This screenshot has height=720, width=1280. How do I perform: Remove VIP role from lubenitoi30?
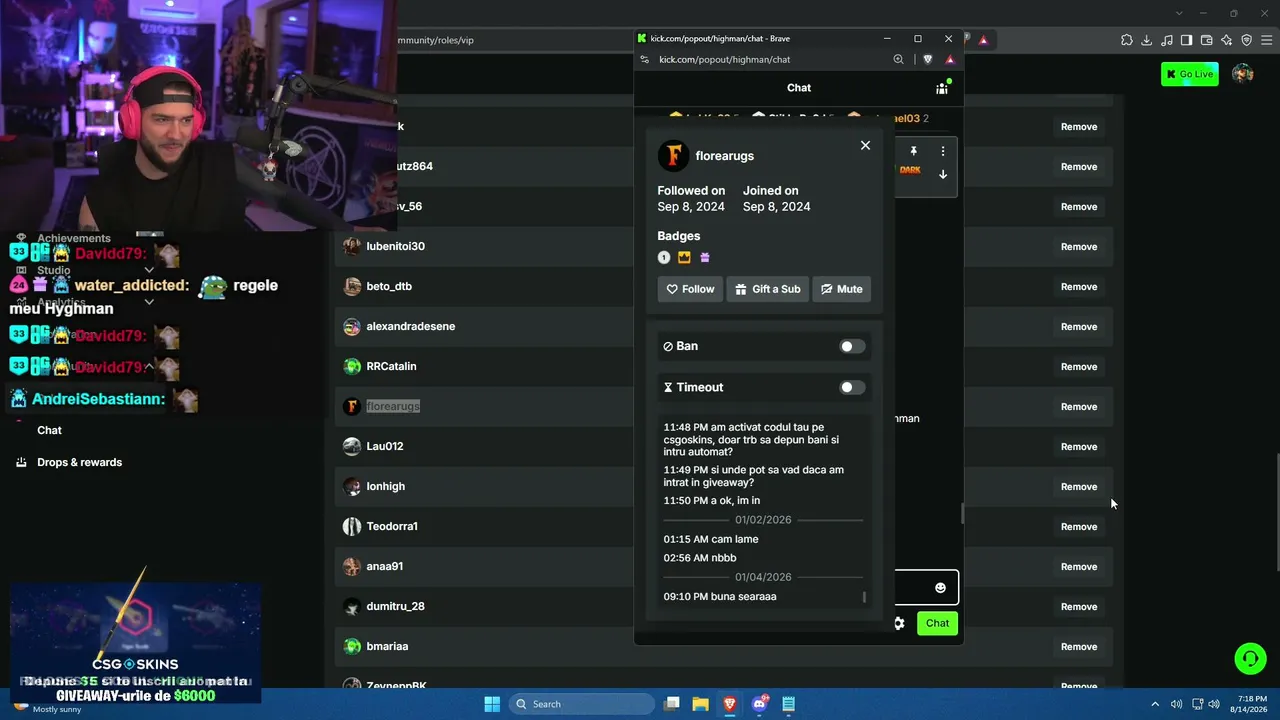coord(1079,247)
